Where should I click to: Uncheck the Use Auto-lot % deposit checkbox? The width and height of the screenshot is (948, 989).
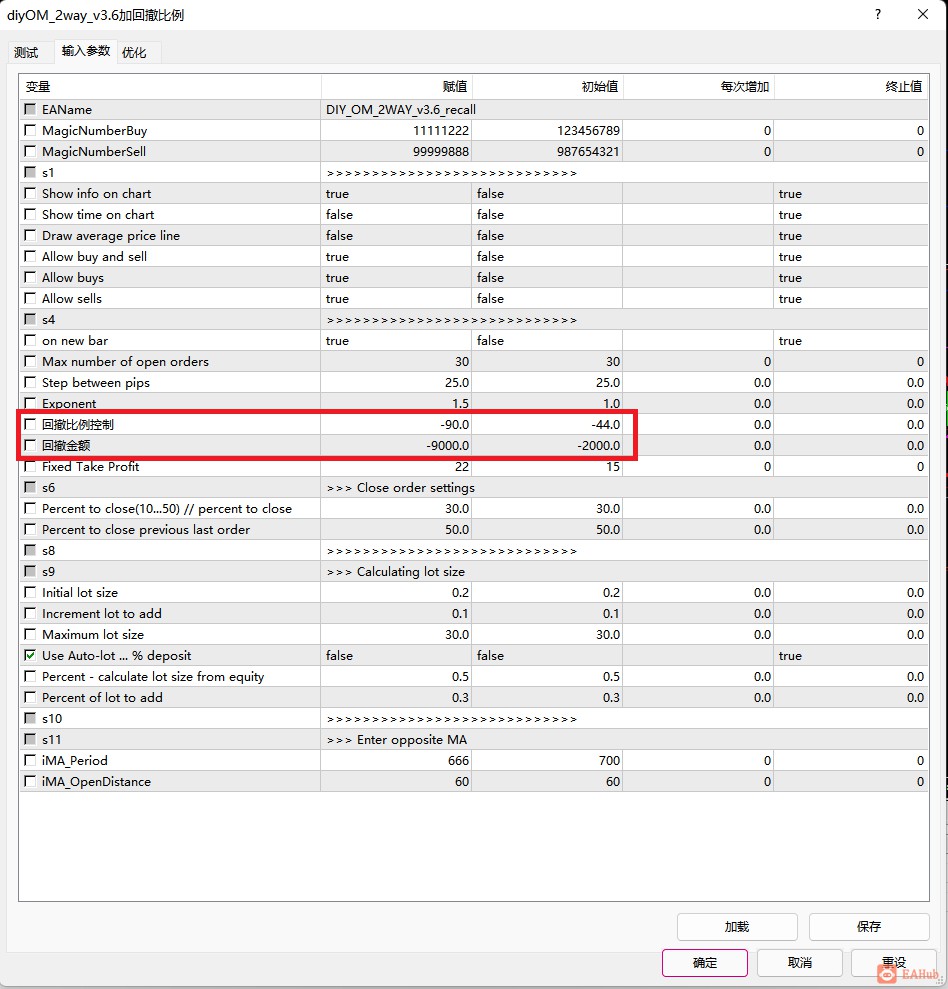point(30,655)
